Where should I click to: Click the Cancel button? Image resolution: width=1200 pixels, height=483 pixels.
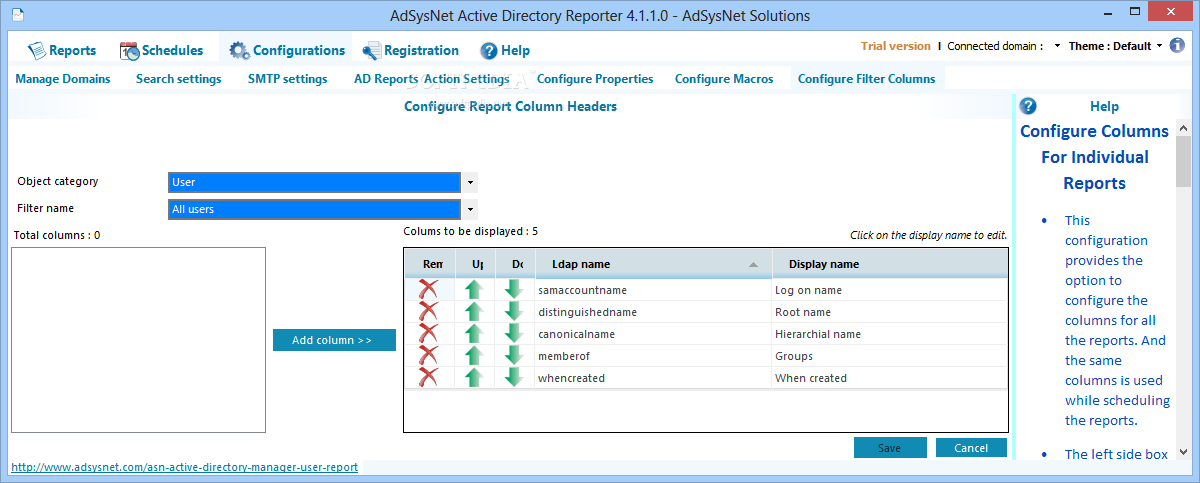coord(971,448)
